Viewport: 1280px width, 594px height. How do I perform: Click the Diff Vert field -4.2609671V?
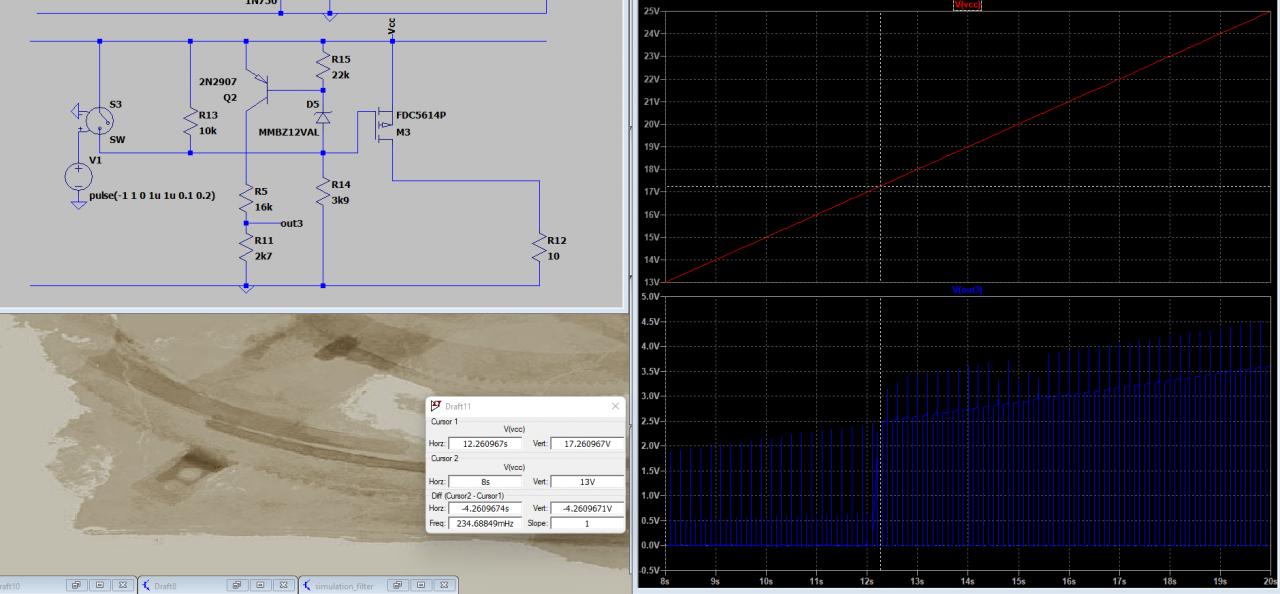587,509
